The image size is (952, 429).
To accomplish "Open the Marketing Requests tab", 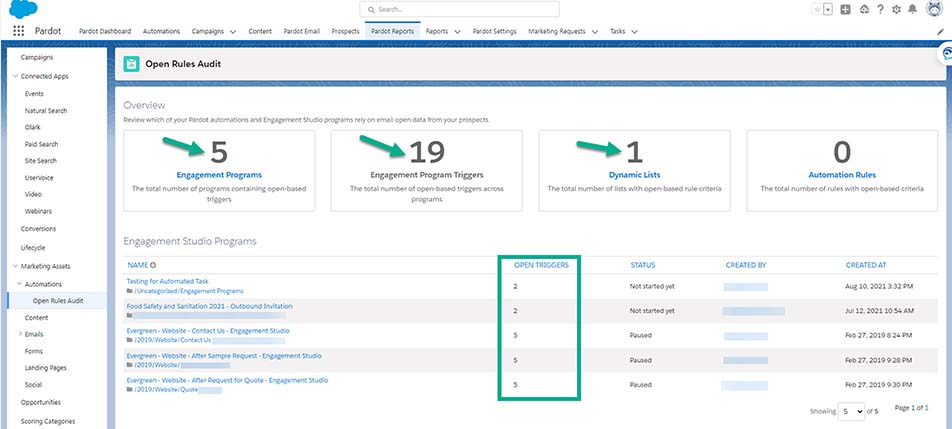I will [557, 32].
